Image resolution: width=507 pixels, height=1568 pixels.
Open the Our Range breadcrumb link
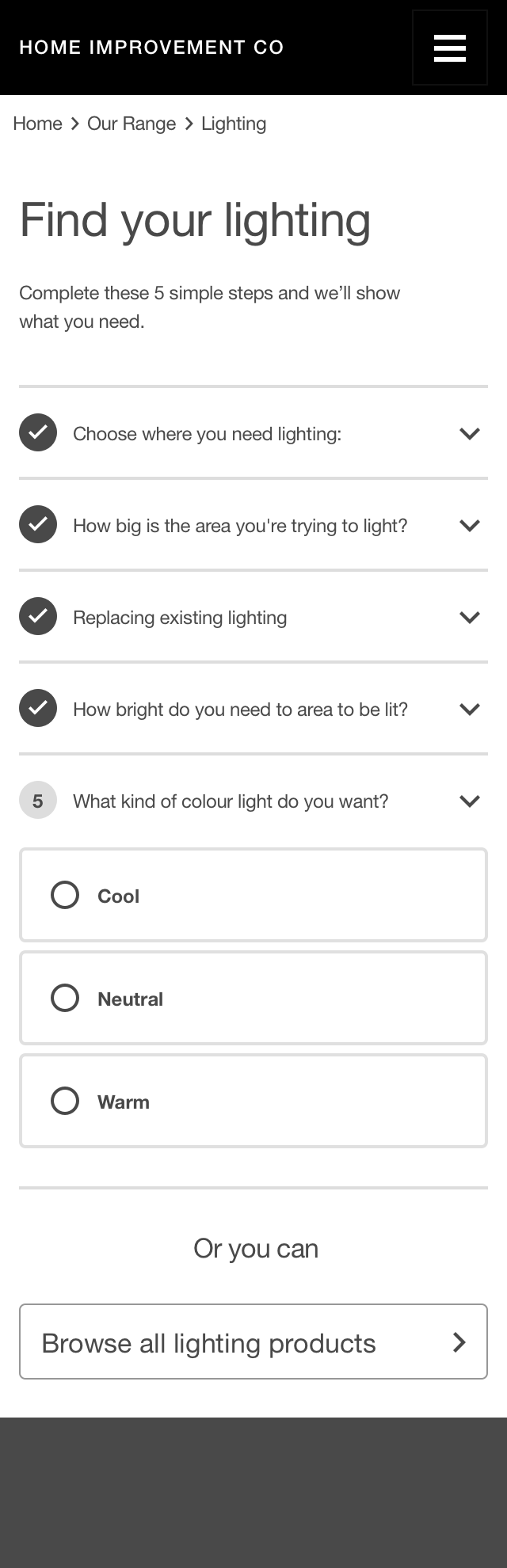pos(132,124)
